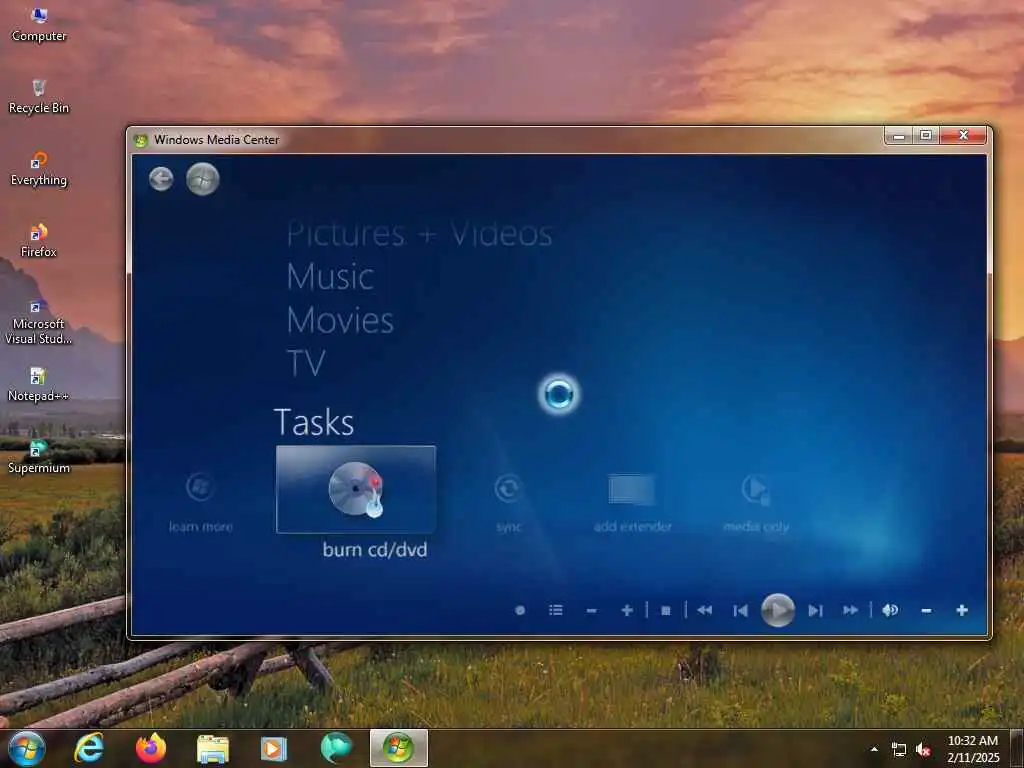This screenshot has height=768, width=1024.
Task: Open the Pictures + Videos menu
Action: (x=419, y=234)
